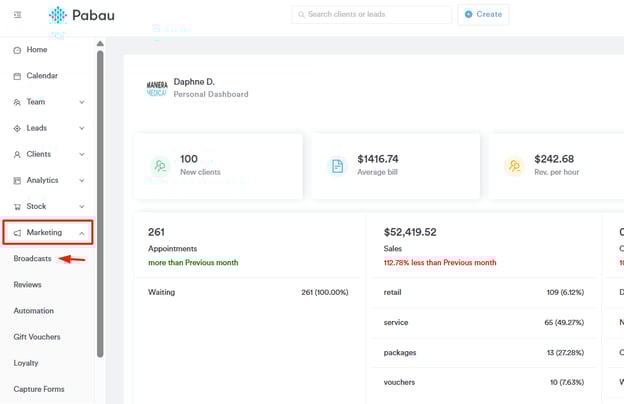This screenshot has width=624, height=404.
Task: Expand the Stock sidebar section
Action: pyautogui.click(x=48, y=206)
